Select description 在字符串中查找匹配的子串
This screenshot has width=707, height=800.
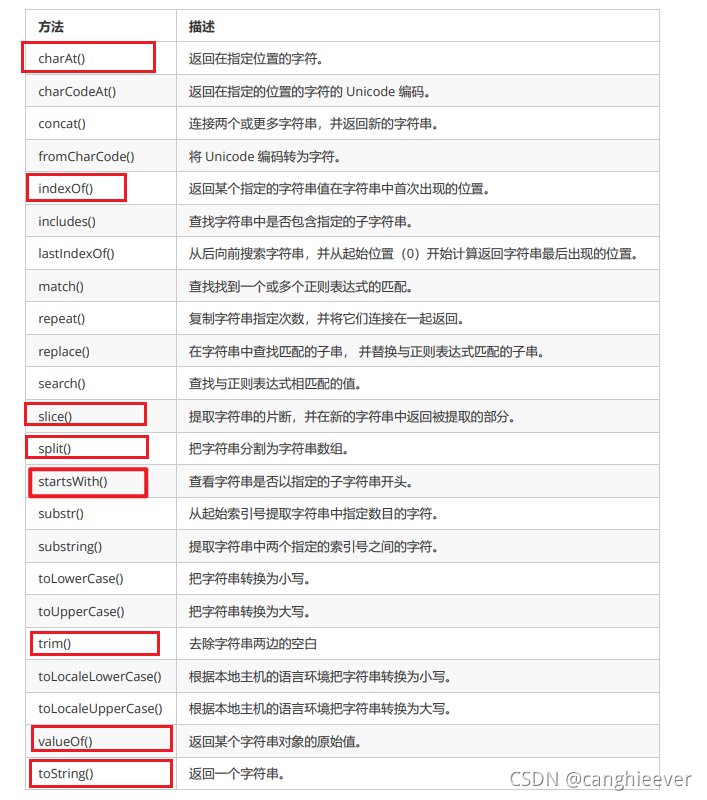366,352
